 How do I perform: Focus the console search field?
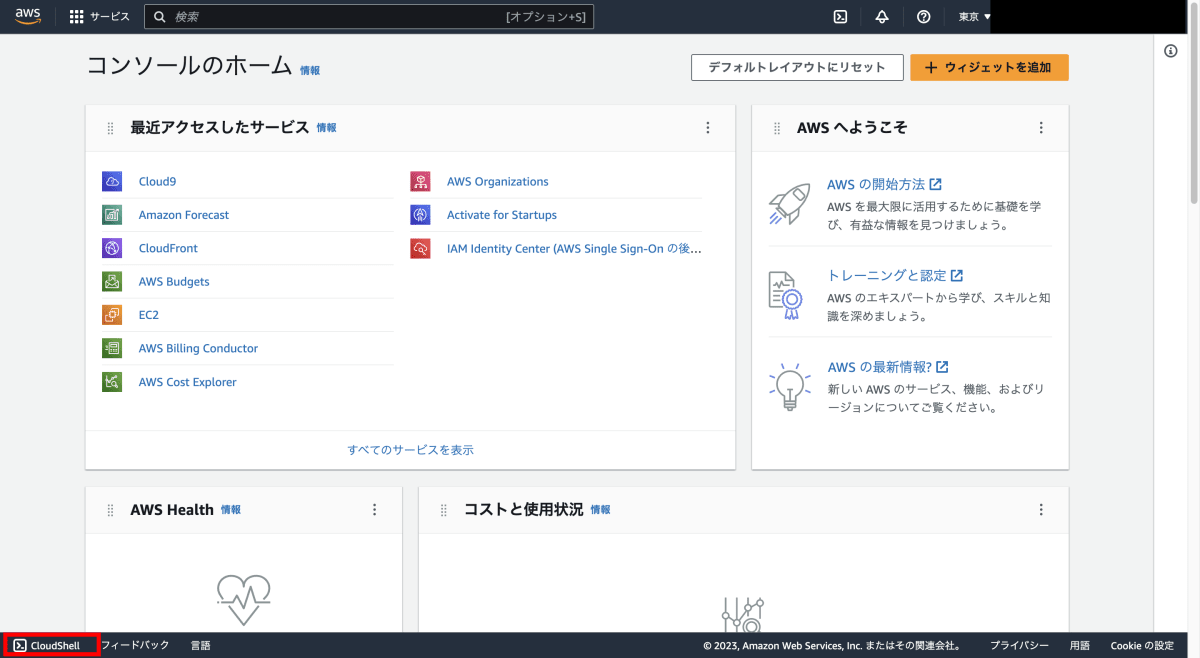pos(369,17)
